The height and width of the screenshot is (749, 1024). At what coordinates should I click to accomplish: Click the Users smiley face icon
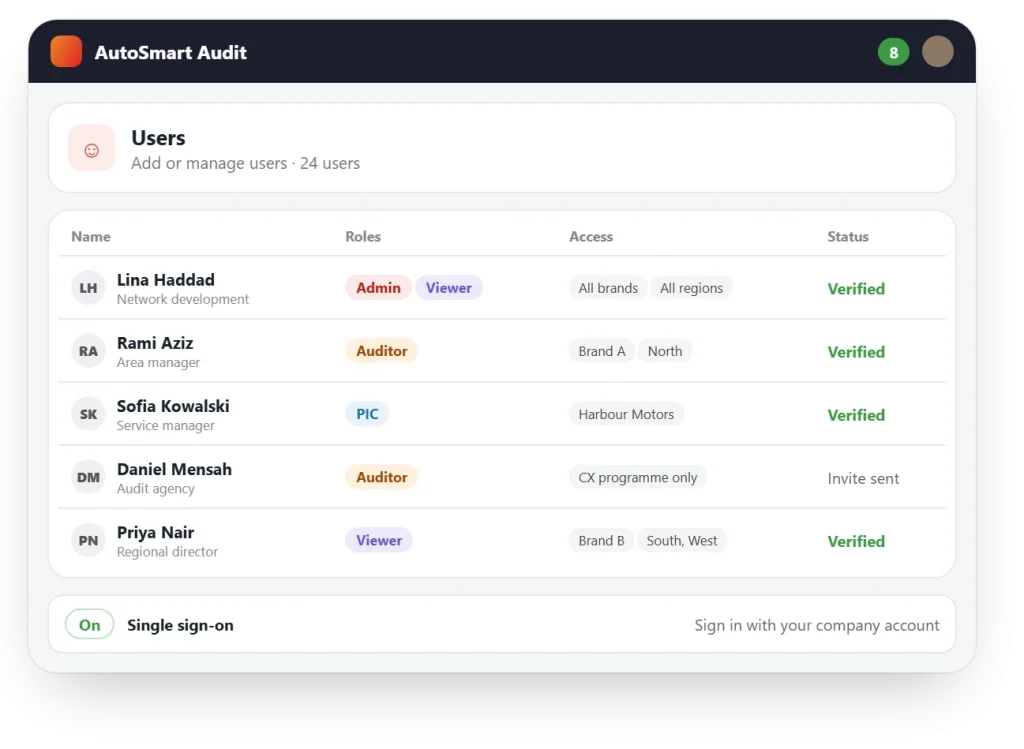pyautogui.click(x=91, y=148)
